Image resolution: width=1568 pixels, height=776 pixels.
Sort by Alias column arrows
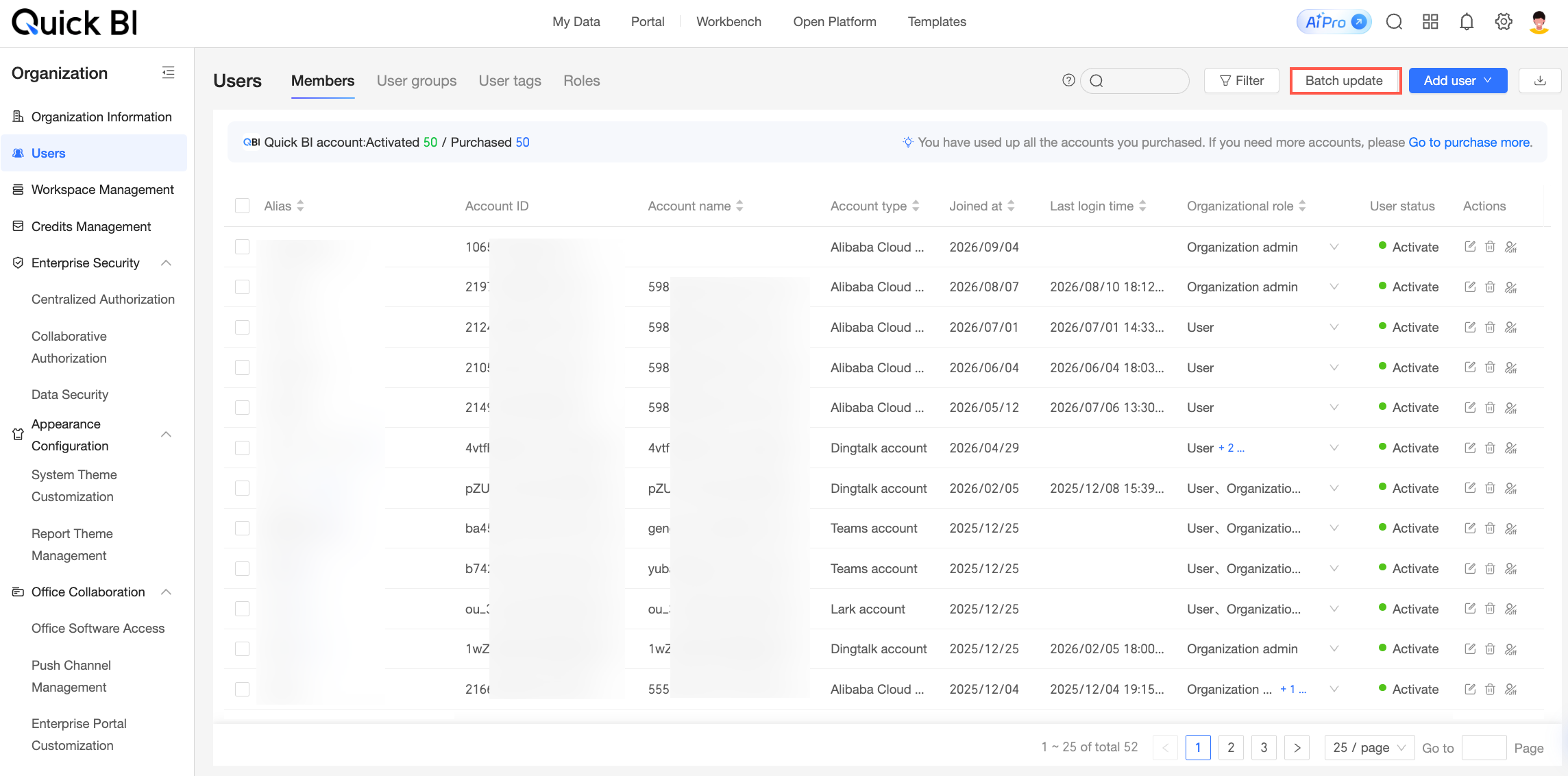(300, 206)
